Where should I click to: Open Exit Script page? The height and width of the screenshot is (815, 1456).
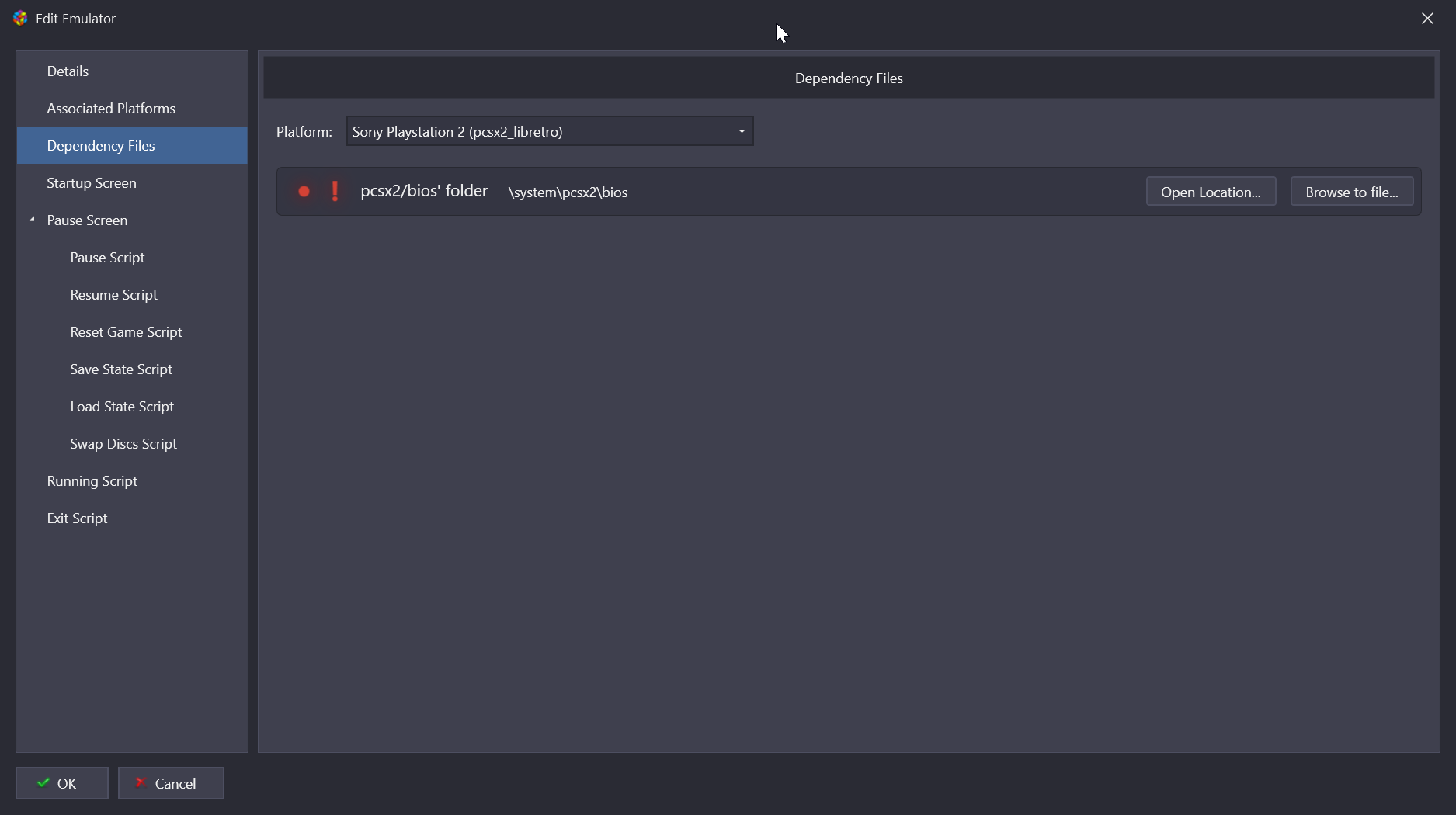tap(132, 518)
